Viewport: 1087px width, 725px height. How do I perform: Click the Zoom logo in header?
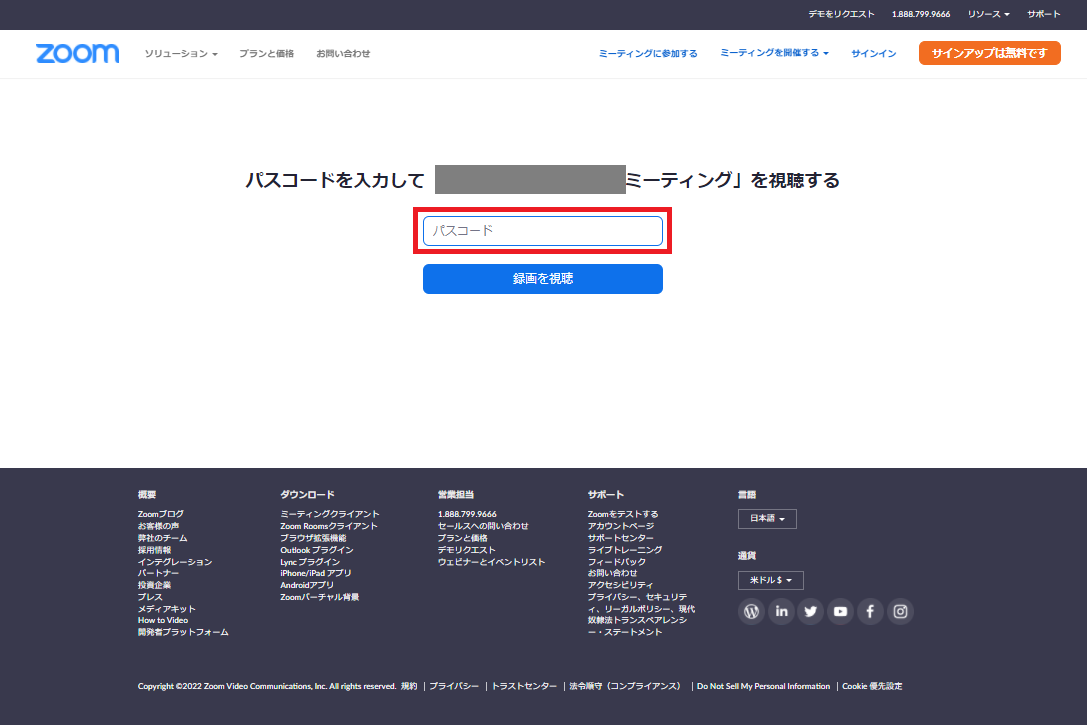pos(77,54)
